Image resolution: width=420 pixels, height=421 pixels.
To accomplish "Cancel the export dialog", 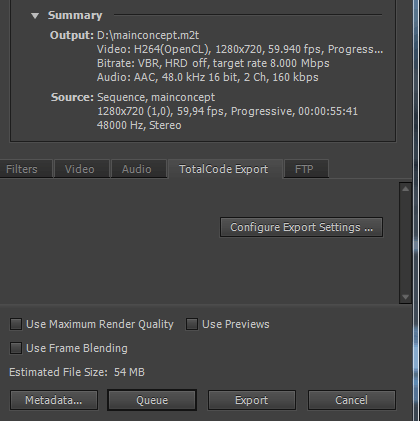I will 352,400.
